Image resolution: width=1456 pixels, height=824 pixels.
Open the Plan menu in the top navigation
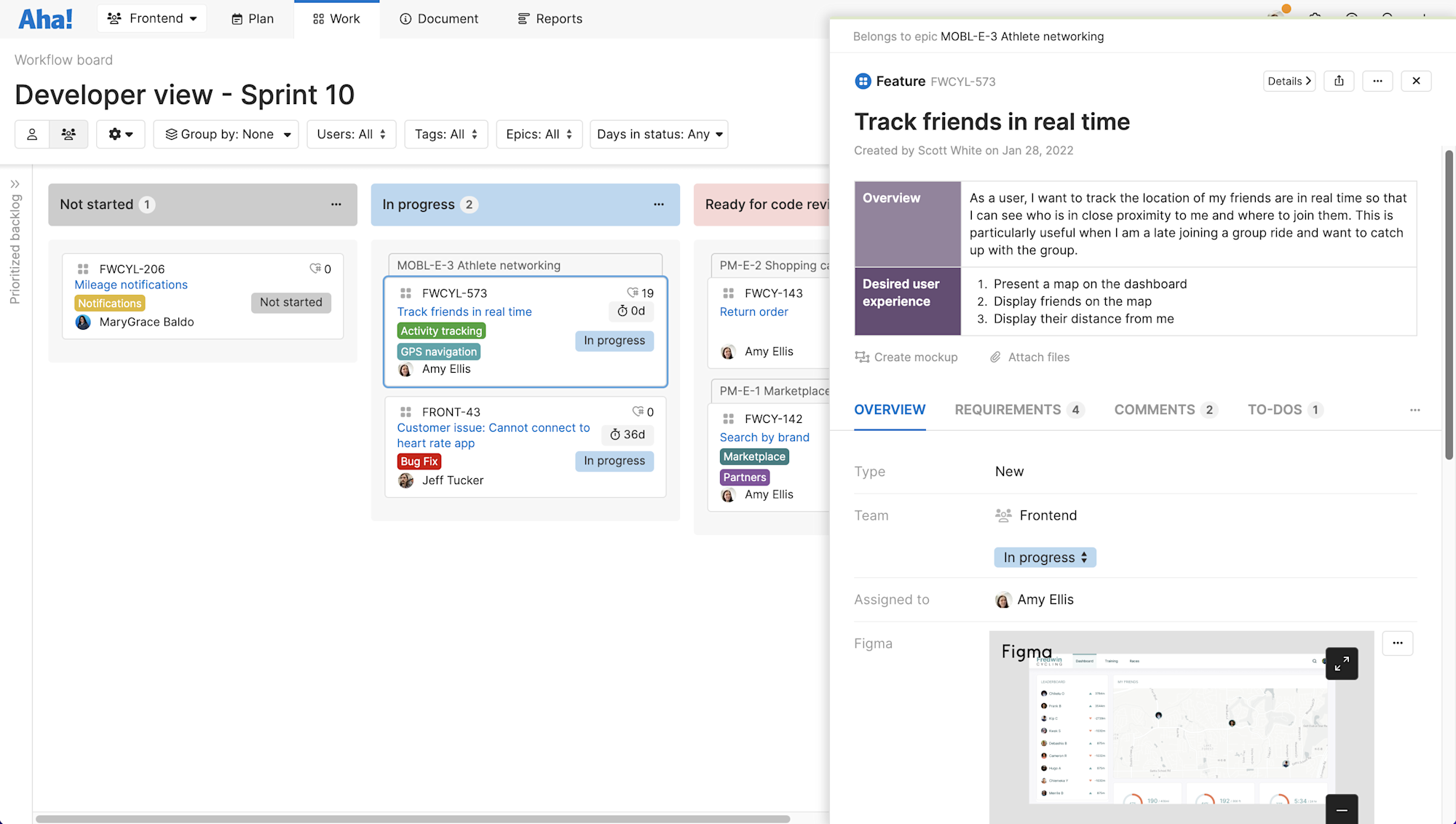tap(252, 18)
